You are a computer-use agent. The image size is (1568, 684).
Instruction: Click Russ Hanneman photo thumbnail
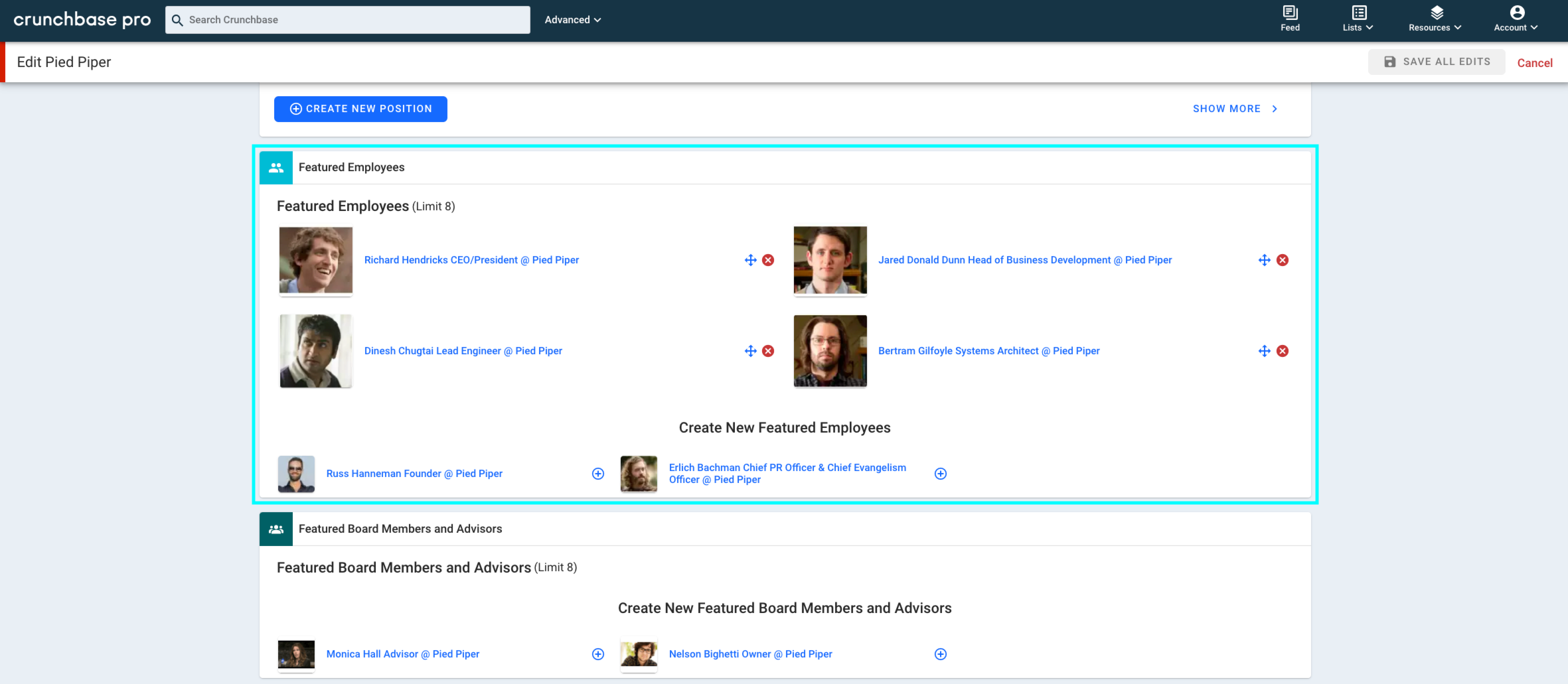tap(296, 474)
